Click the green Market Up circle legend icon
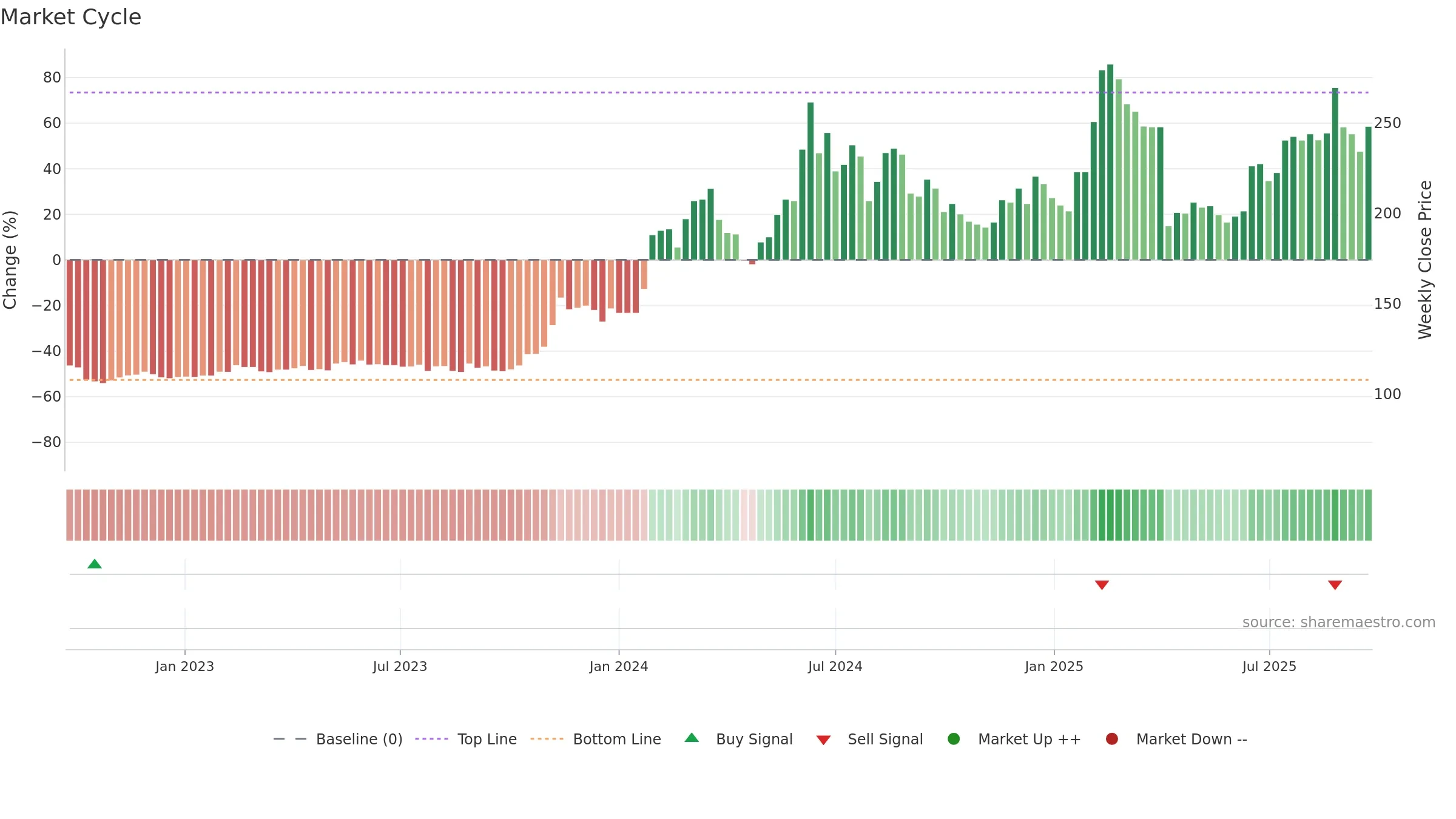This screenshot has width=1456, height=819. tap(954, 739)
